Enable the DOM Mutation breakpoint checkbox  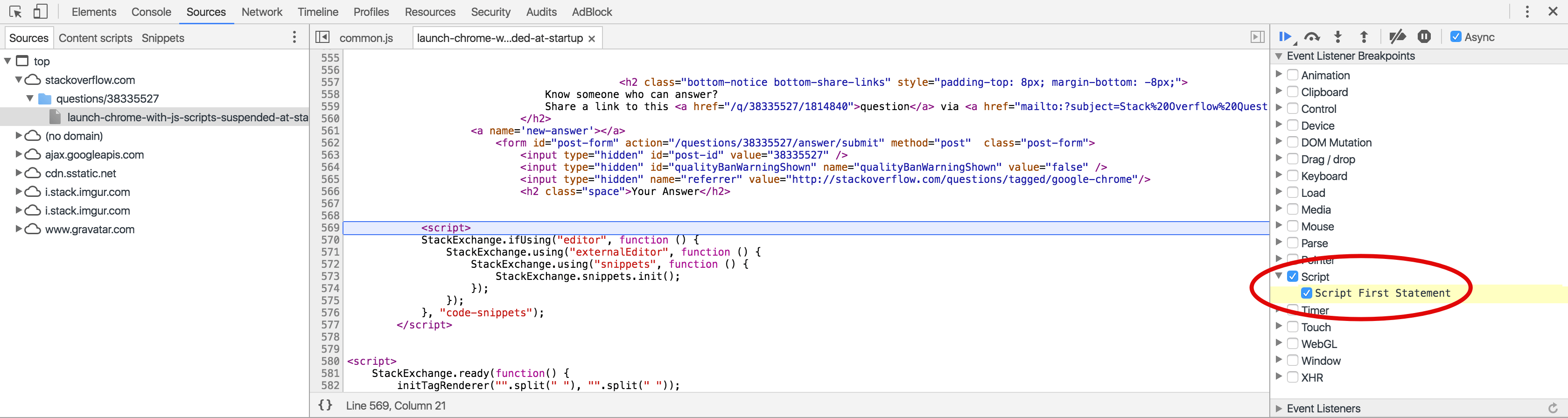pyautogui.click(x=1293, y=142)
